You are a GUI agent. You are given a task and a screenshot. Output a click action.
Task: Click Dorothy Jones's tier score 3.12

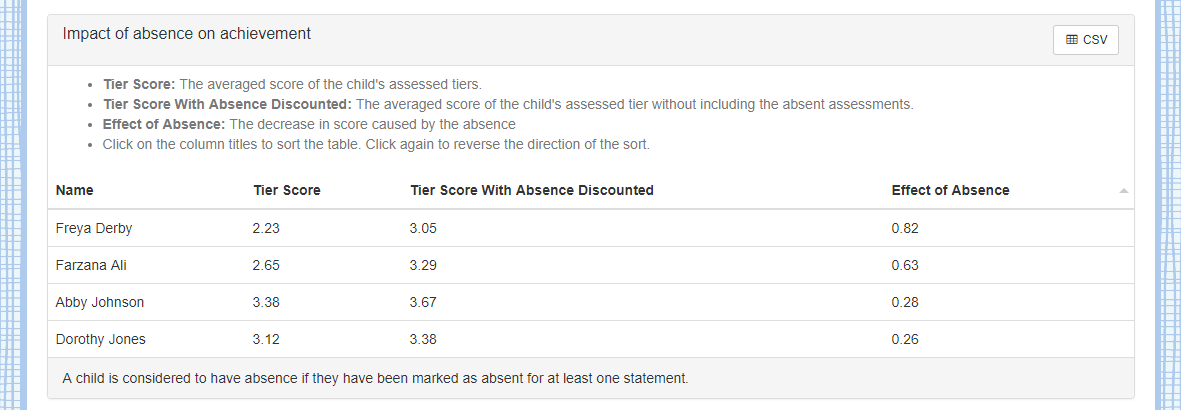point(266,339)
